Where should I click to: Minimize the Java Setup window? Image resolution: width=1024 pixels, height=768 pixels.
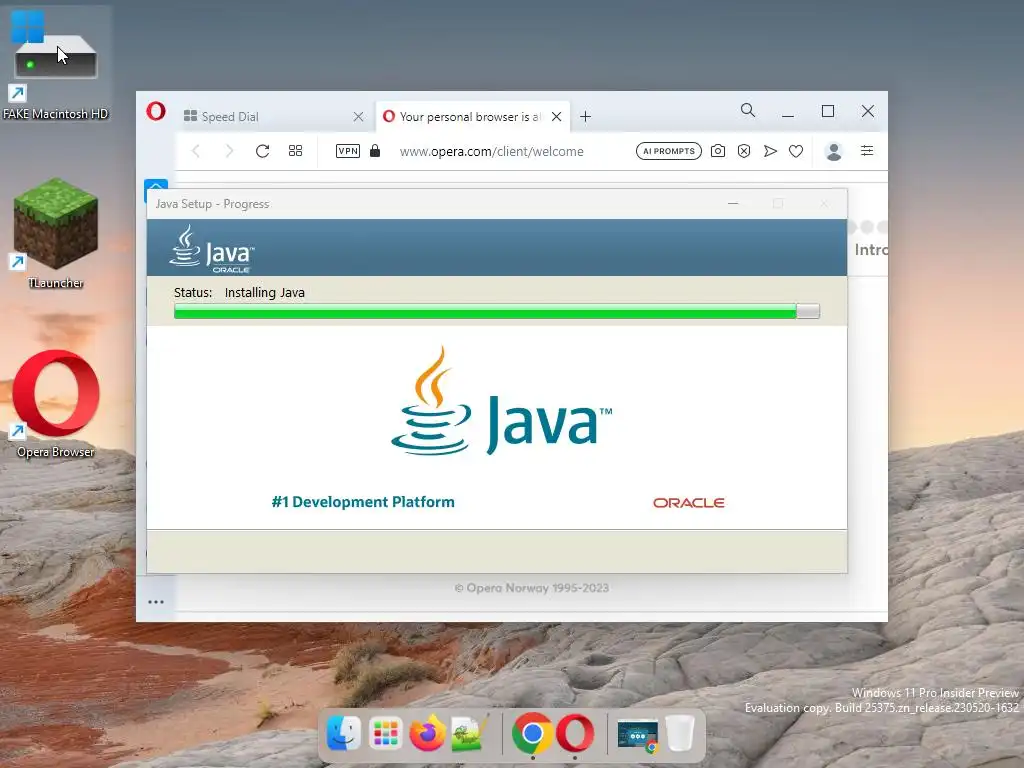pos(733,204)
